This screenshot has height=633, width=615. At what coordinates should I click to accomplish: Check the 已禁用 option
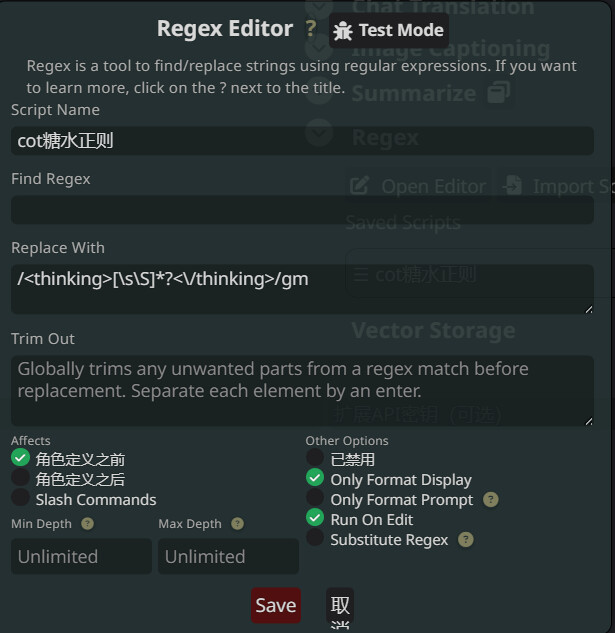315,459
